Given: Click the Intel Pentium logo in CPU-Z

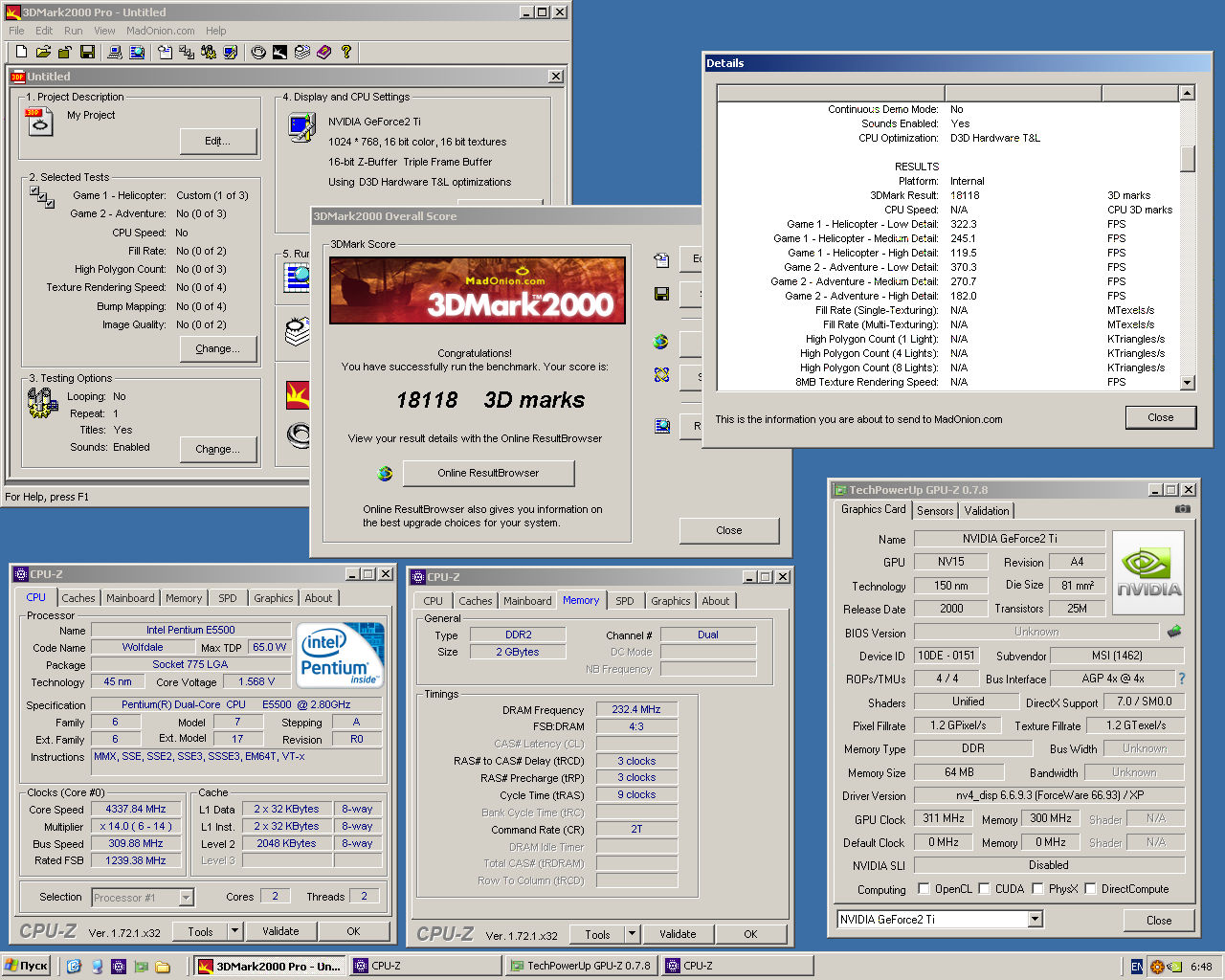Looking at the screenshot, I should tap(341, 655).
